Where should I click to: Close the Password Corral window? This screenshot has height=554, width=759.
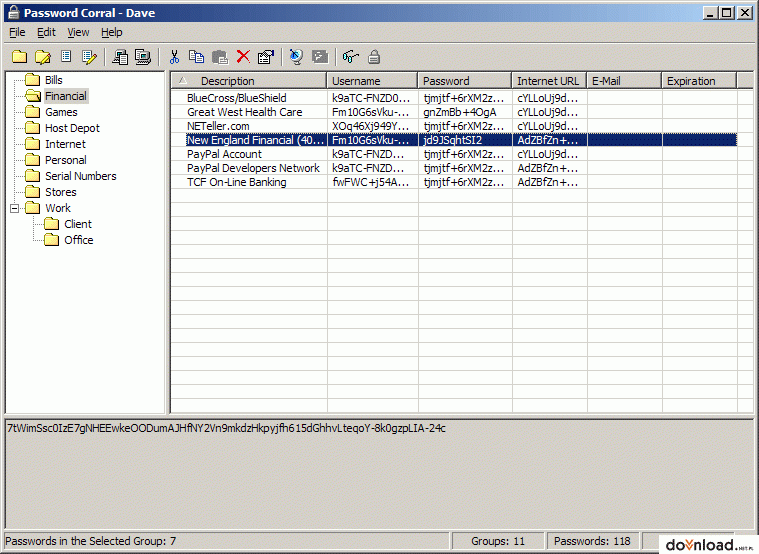click(x=744, y=13)
